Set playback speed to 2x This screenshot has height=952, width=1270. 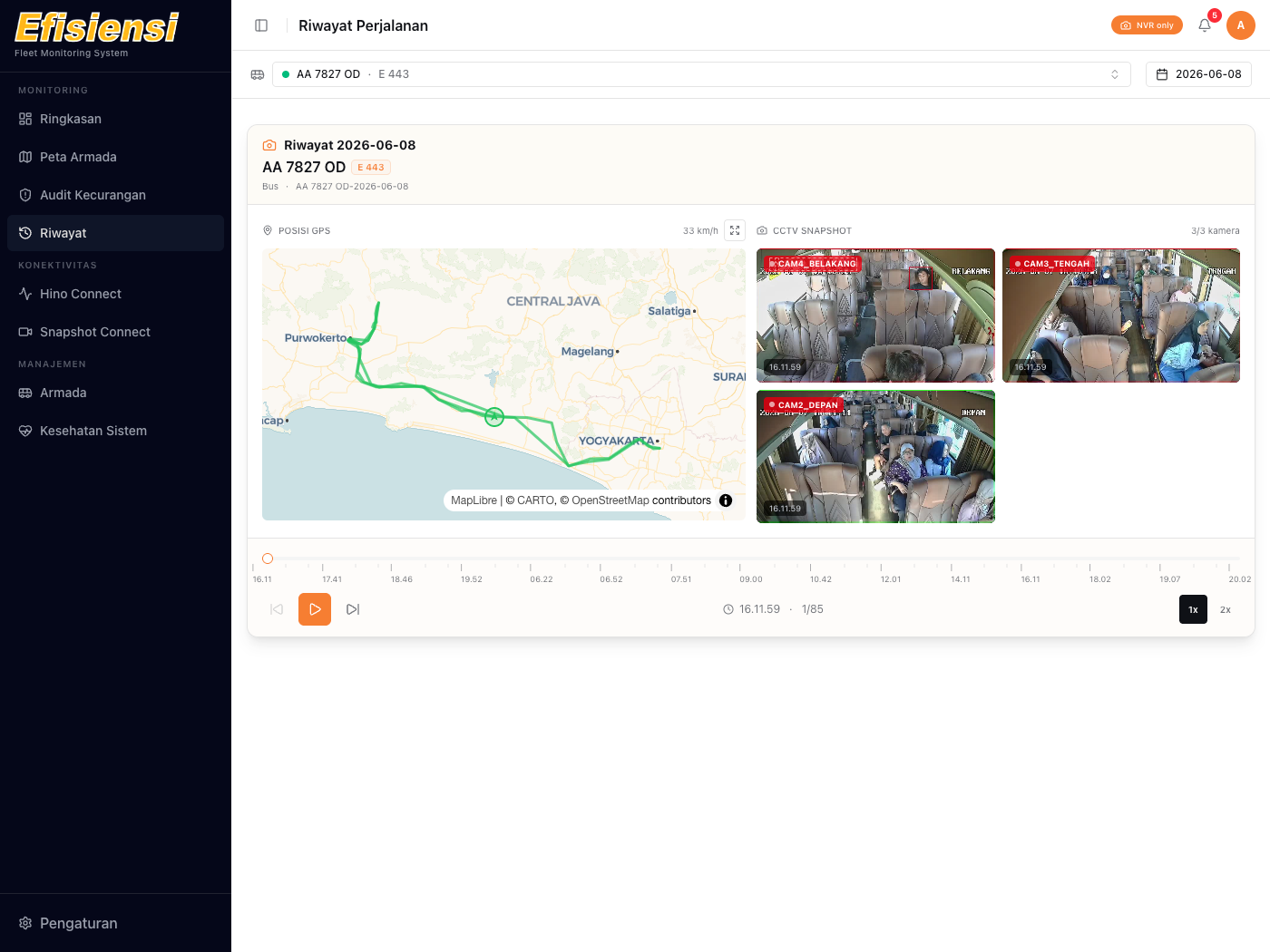[x=1226, y=609]
